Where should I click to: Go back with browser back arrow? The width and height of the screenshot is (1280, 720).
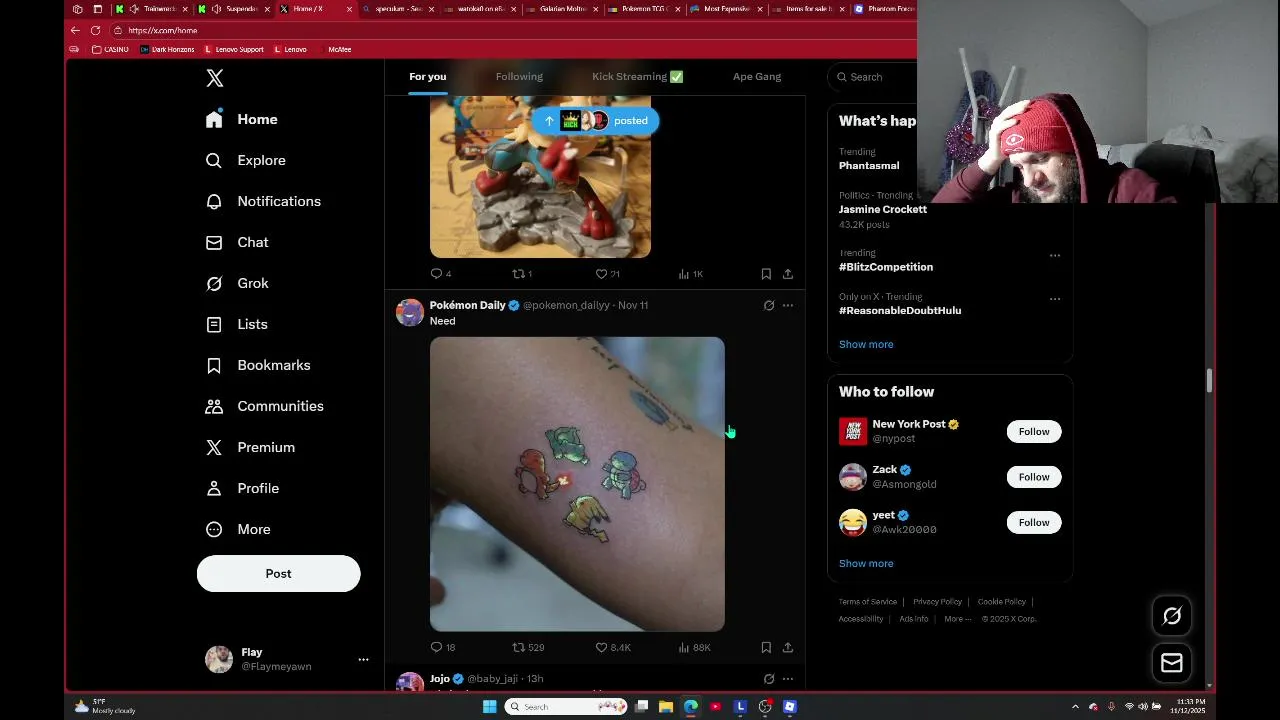coord(75,30)
